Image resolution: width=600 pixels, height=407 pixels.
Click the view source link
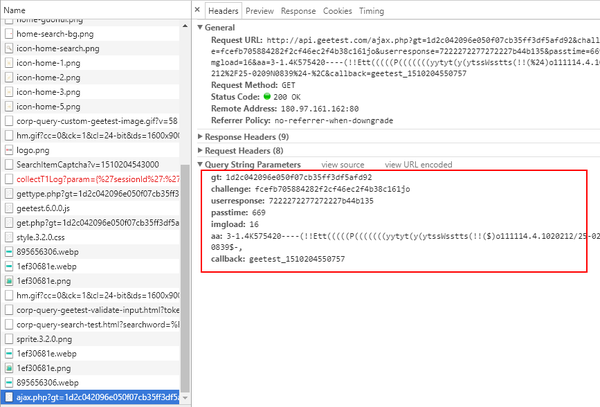(342, 164)
